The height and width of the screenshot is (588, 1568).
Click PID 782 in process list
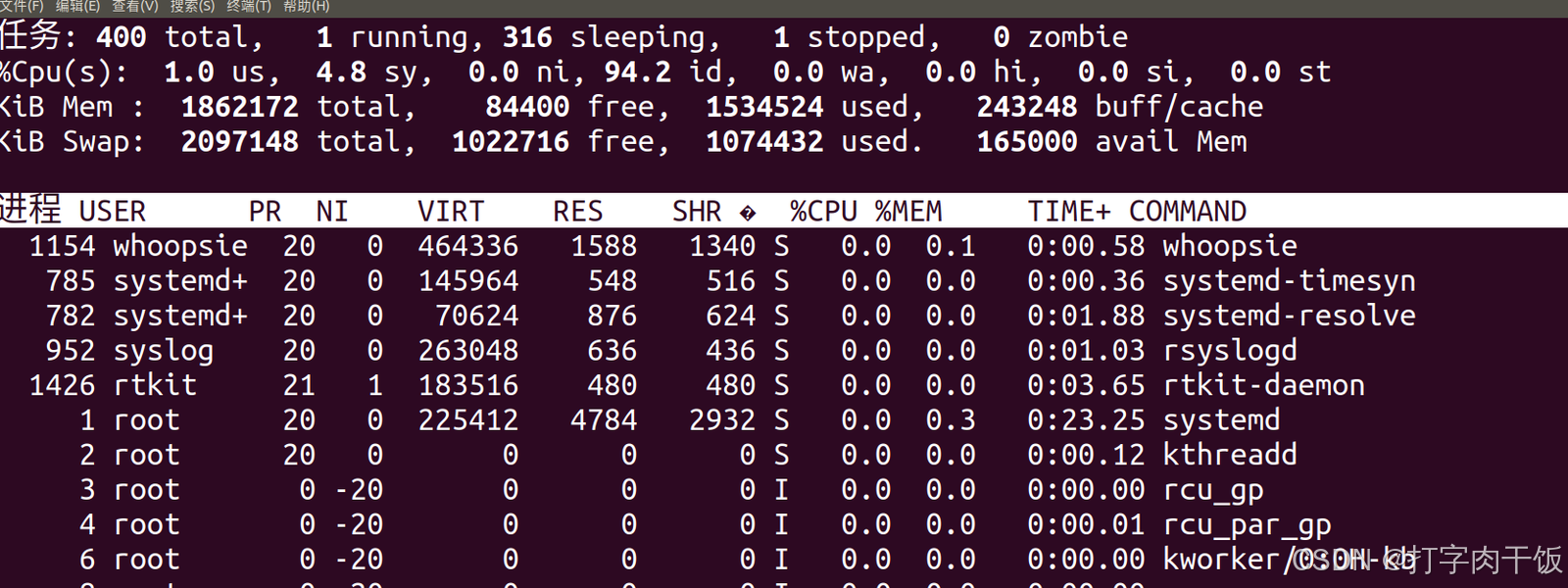pos(71,317)
